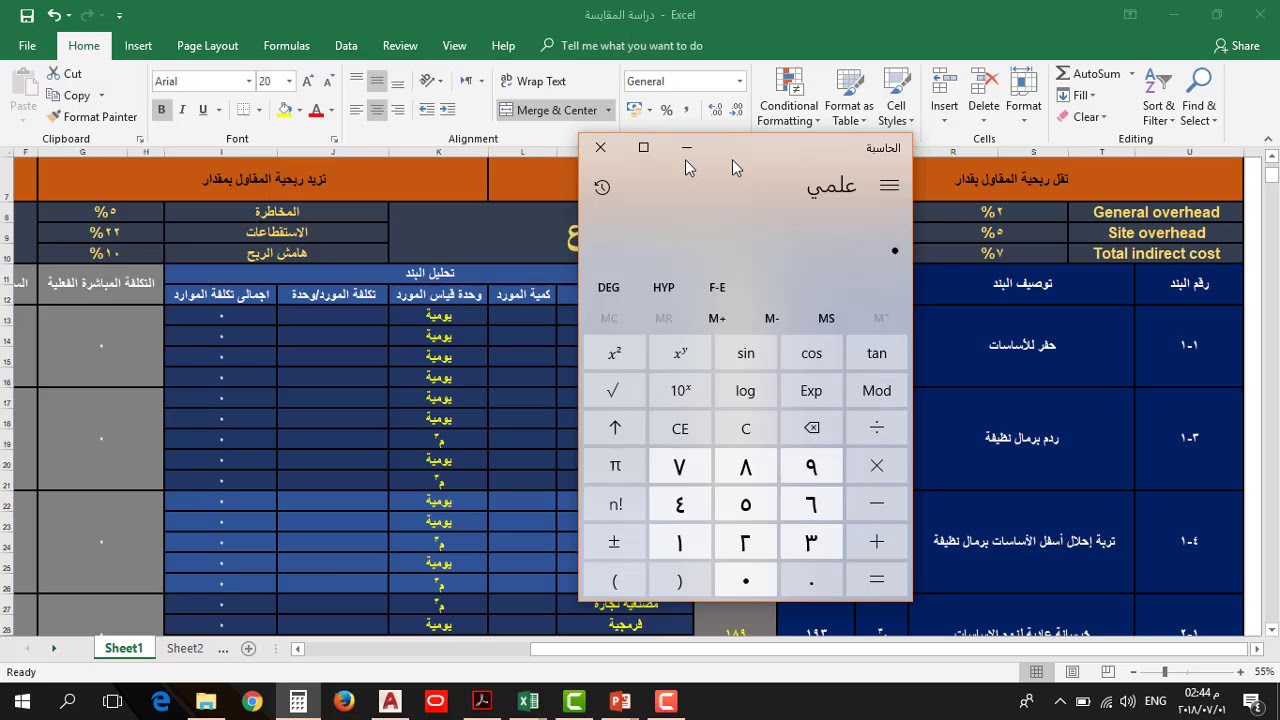Click the Copy icon

53,96
